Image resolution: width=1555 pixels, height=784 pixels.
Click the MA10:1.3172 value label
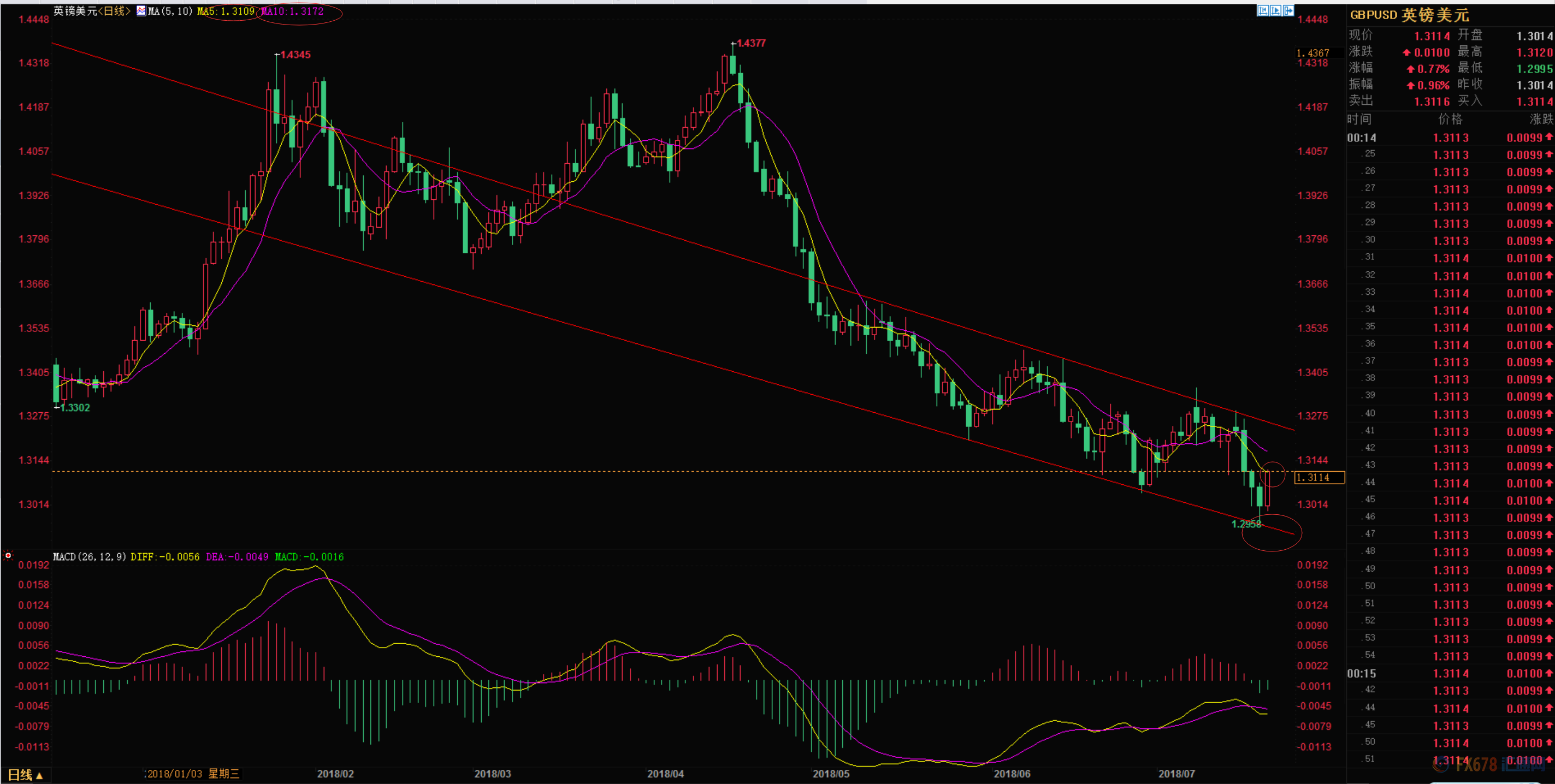tap(292, 11)
